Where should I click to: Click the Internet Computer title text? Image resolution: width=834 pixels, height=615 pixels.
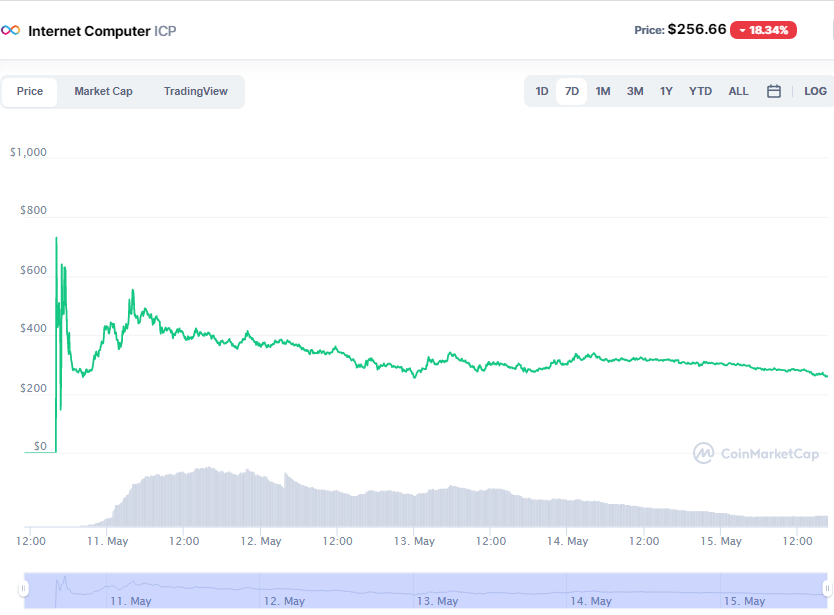[89, 31]
